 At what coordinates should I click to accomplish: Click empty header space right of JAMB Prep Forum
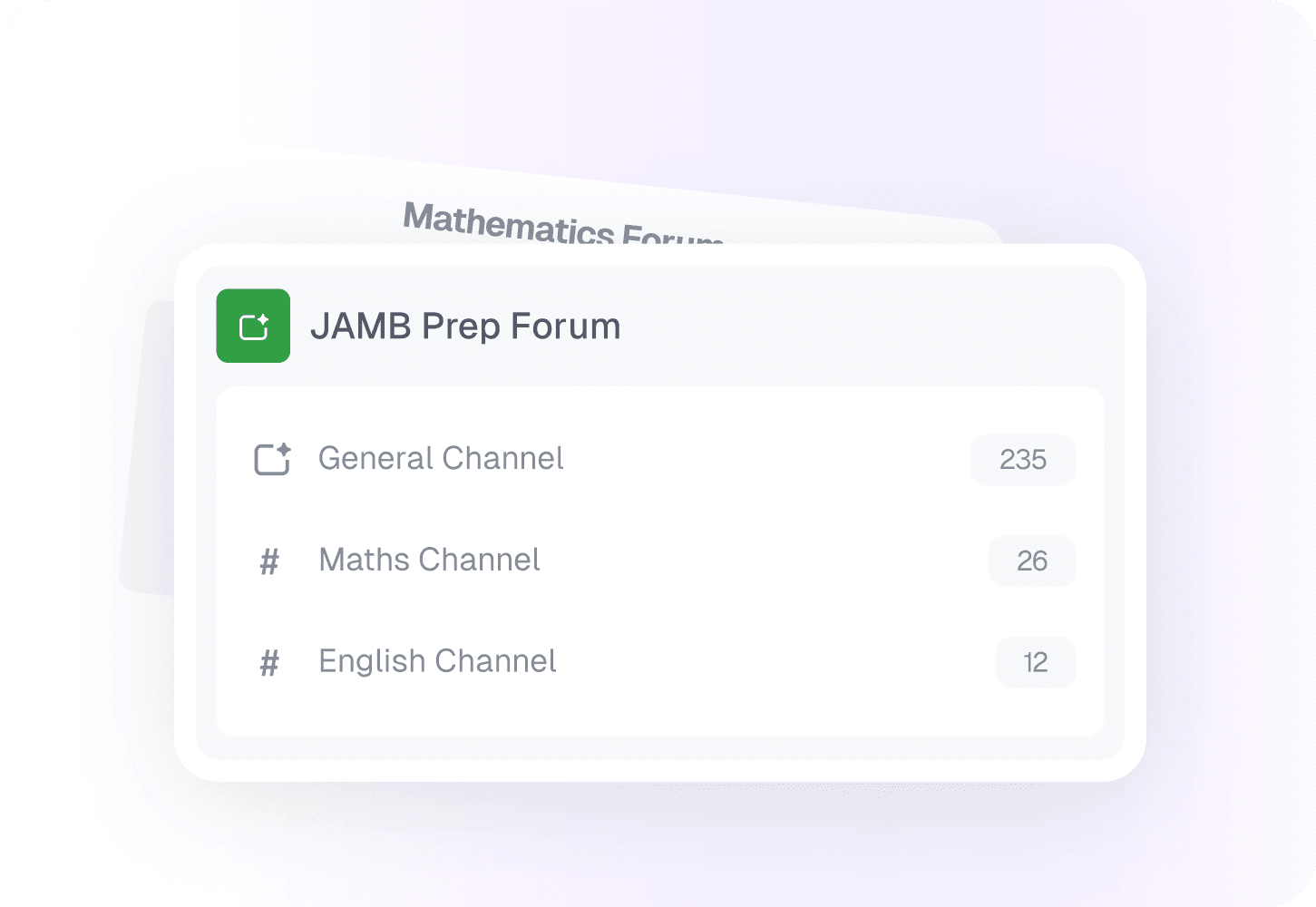pos(862,327)
